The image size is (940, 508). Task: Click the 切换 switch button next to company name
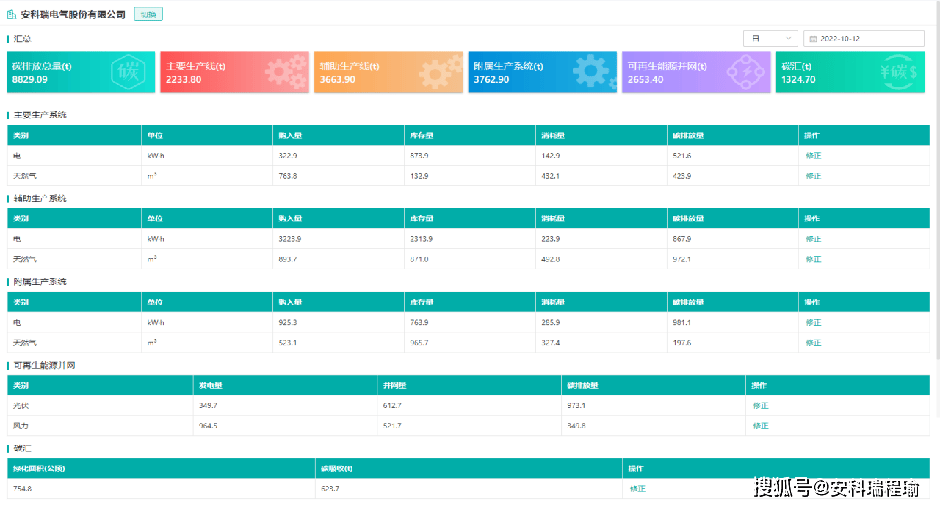[148, 14]
